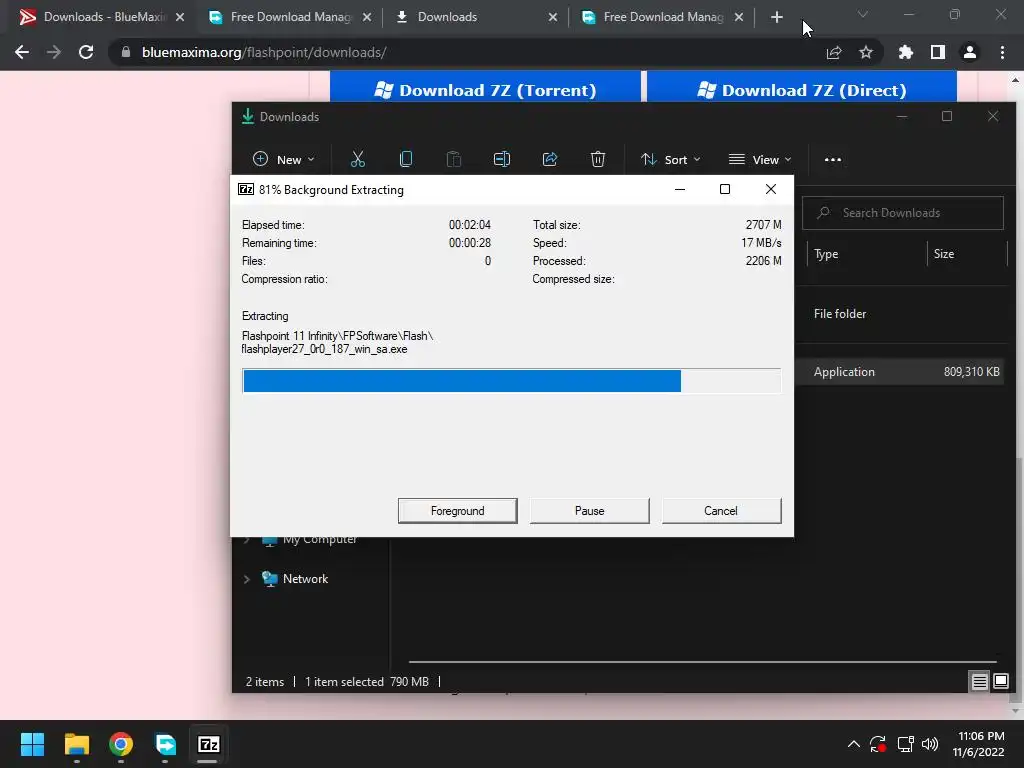Open the clock showing 11:06 PM

pos(978,744)
